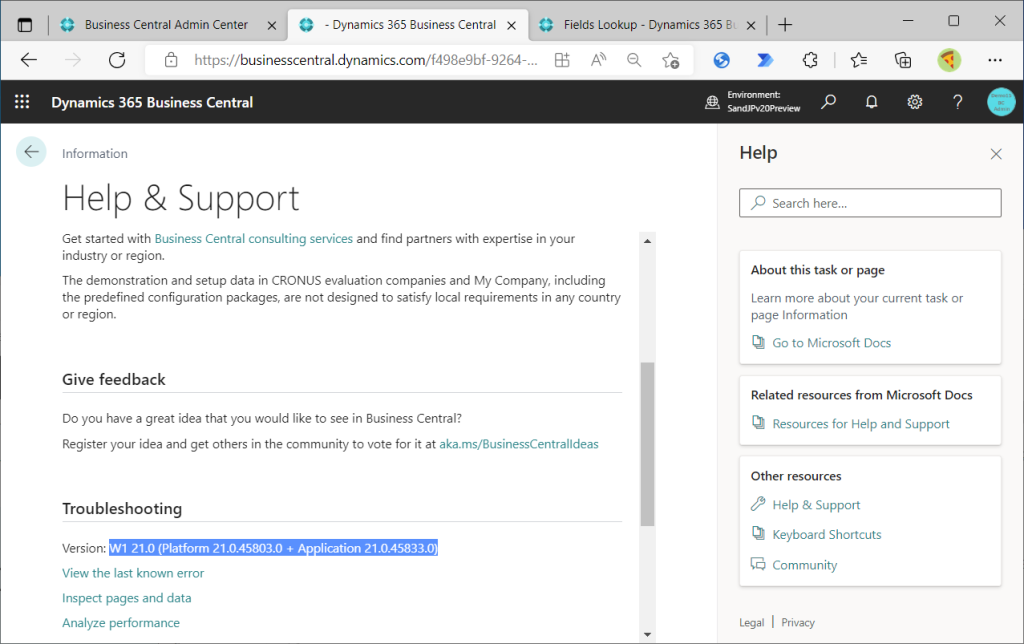
Task: Click the vertical scrollbar thumb
Action: pos(647,444)
